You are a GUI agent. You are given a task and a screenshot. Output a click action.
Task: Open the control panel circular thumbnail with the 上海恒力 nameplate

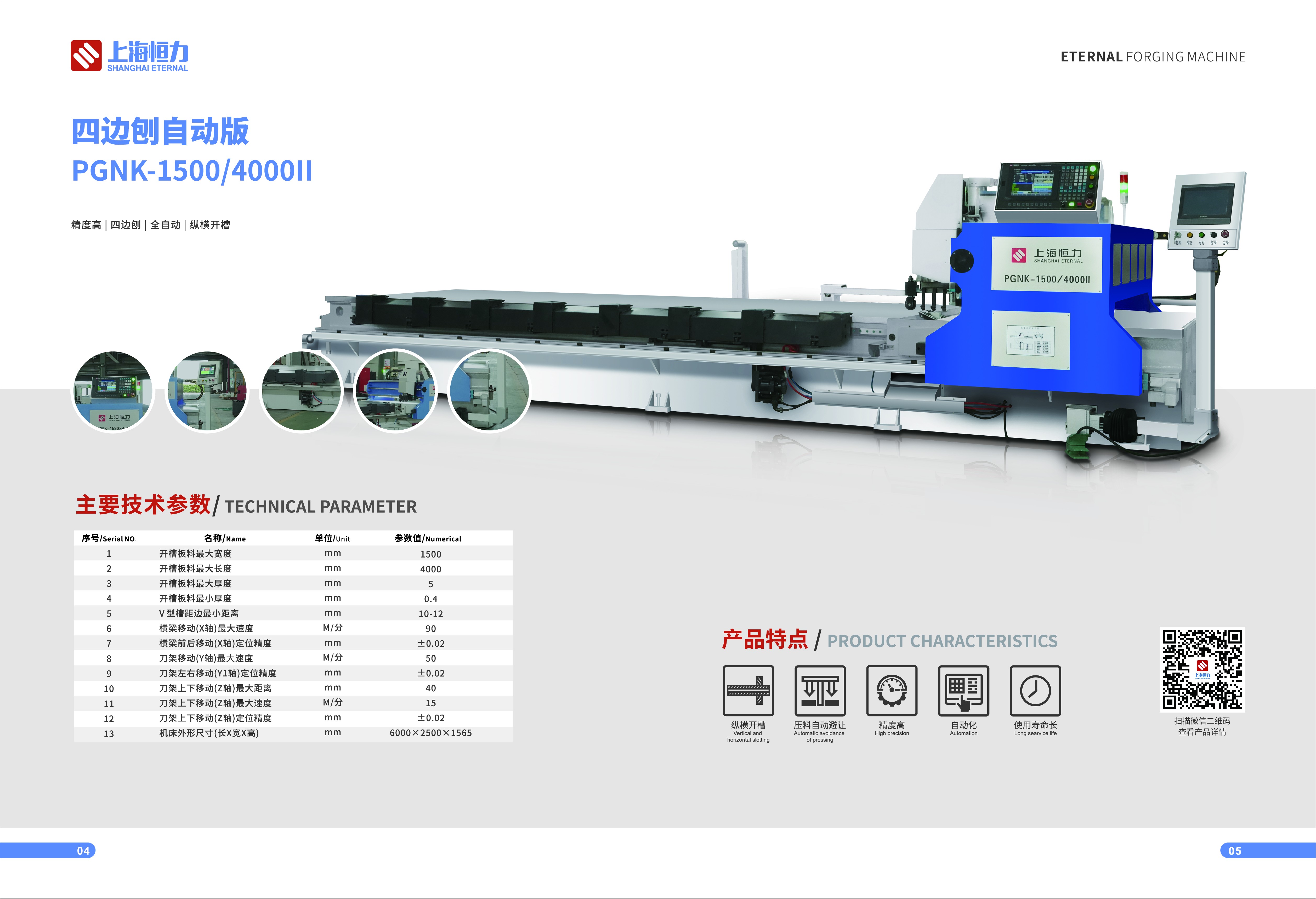pyautogui.click(x=113, y=391)
